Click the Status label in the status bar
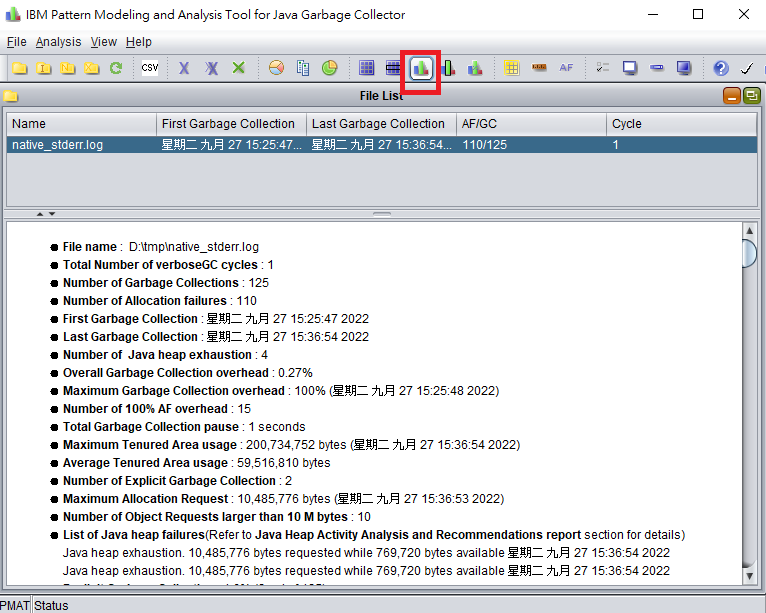 (51, 606)
